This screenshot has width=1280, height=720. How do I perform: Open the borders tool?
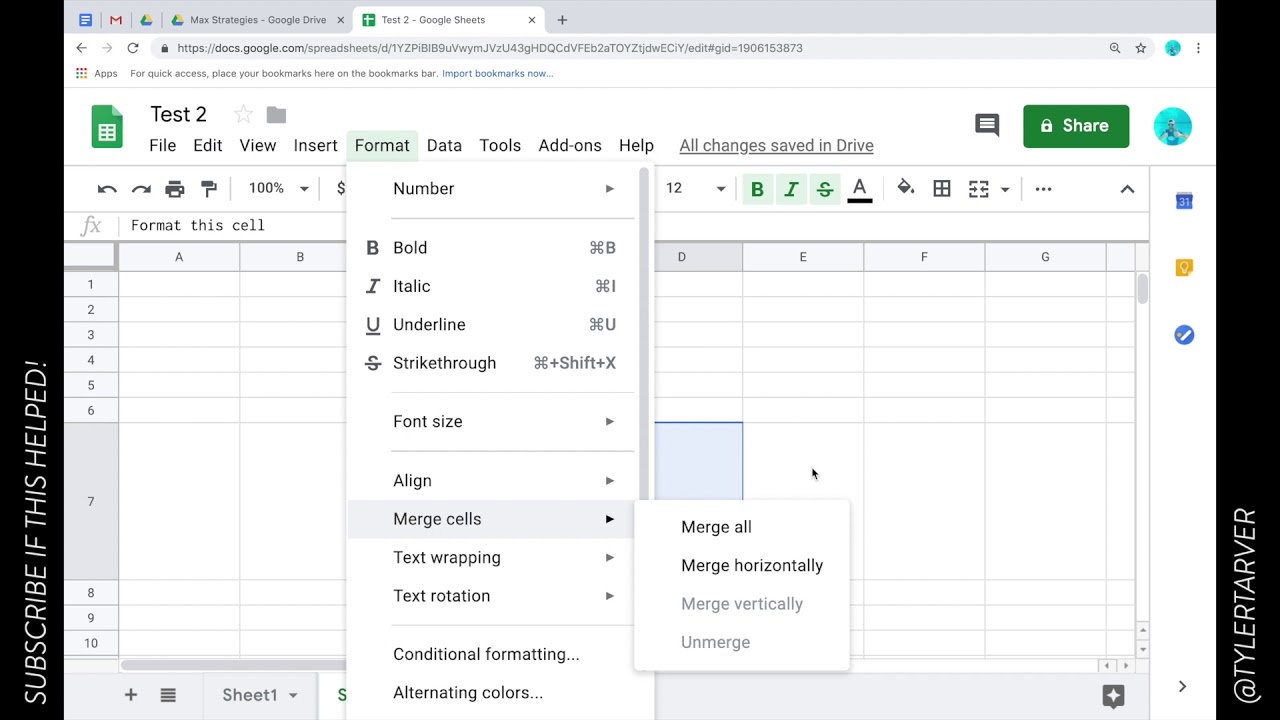coord(942,188)
